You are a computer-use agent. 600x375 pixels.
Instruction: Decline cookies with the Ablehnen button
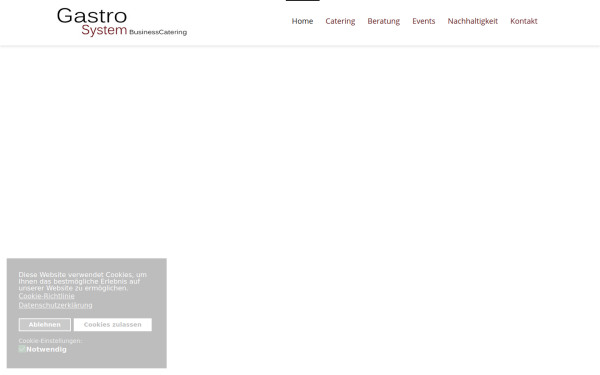pyautogui.click(x=45, y=324)
